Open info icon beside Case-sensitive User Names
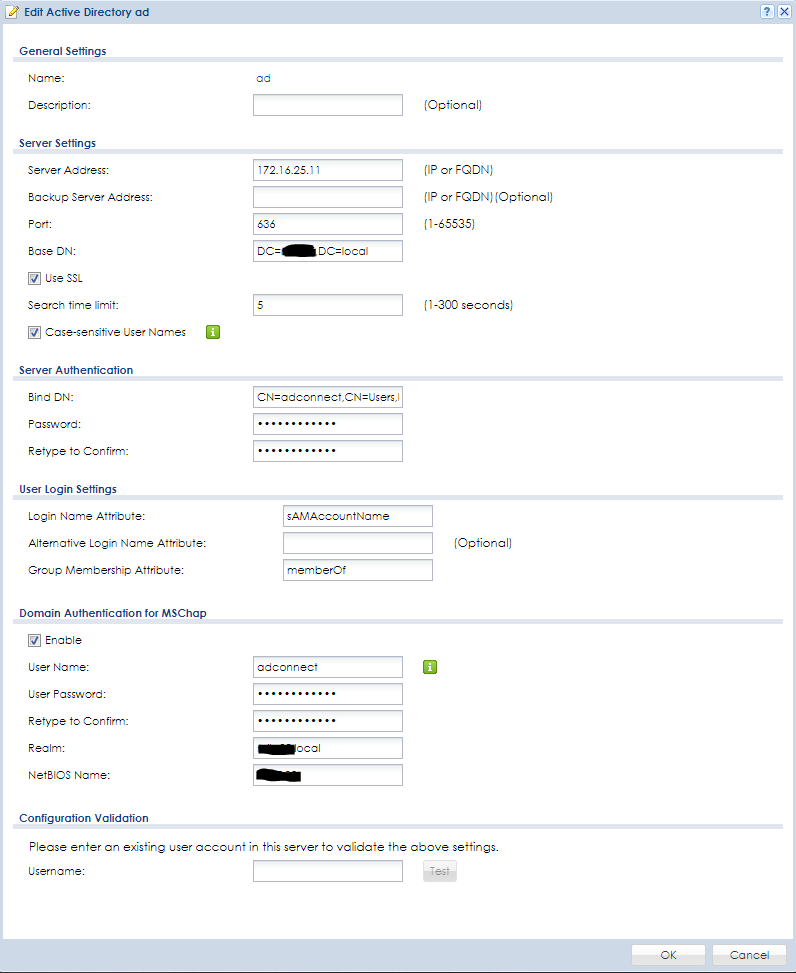Image resolution: width=796 pixels, height=973 pixels. [x=213, y=332]
